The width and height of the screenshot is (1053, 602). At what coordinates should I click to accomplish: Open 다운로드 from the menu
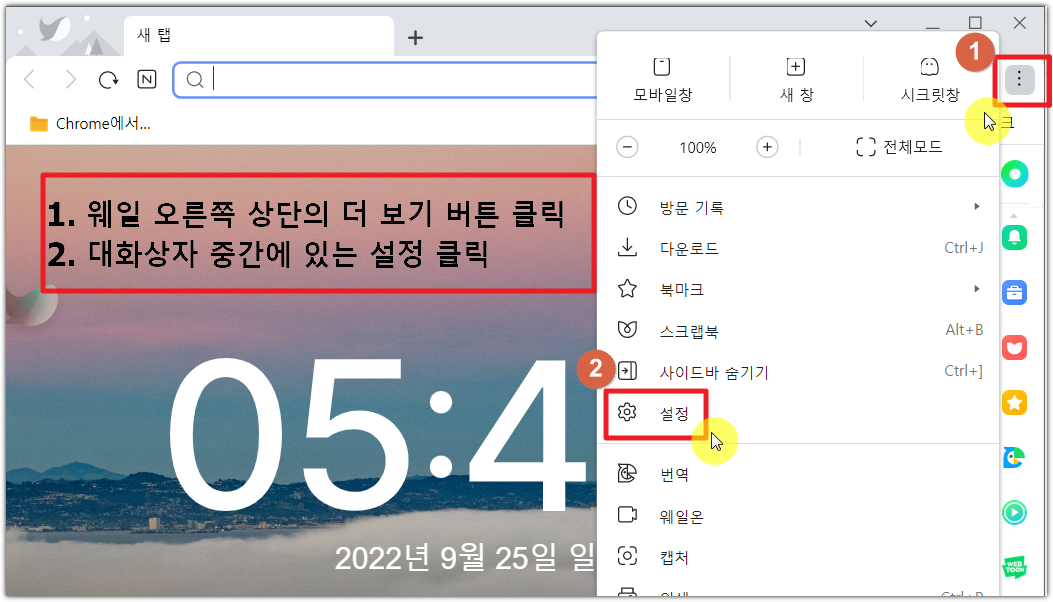tap(798, 248)
